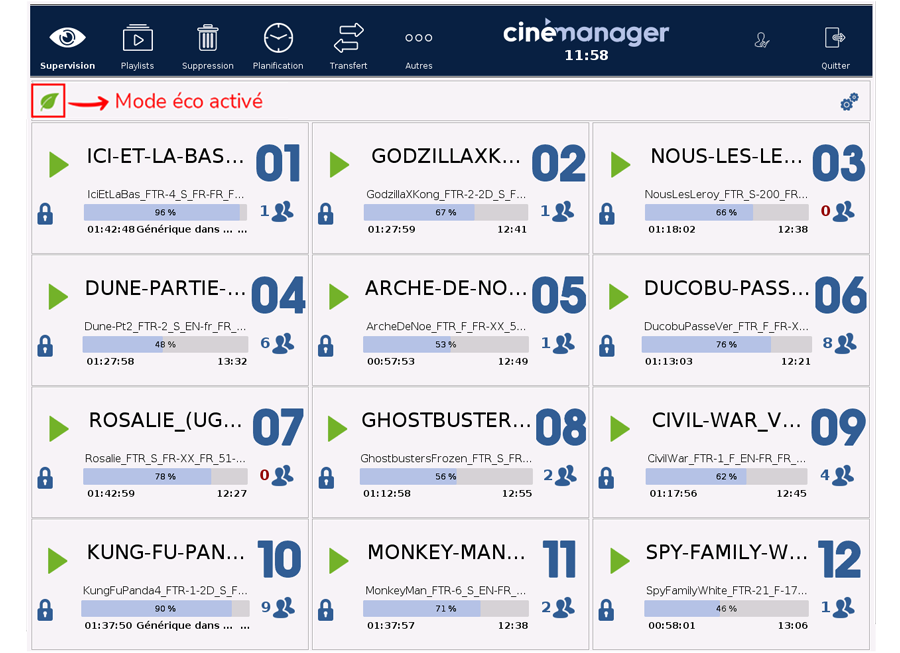Click the audience icon on screen 06
The height and width of the screenshot is (653, 900).
tap(846, 343)
